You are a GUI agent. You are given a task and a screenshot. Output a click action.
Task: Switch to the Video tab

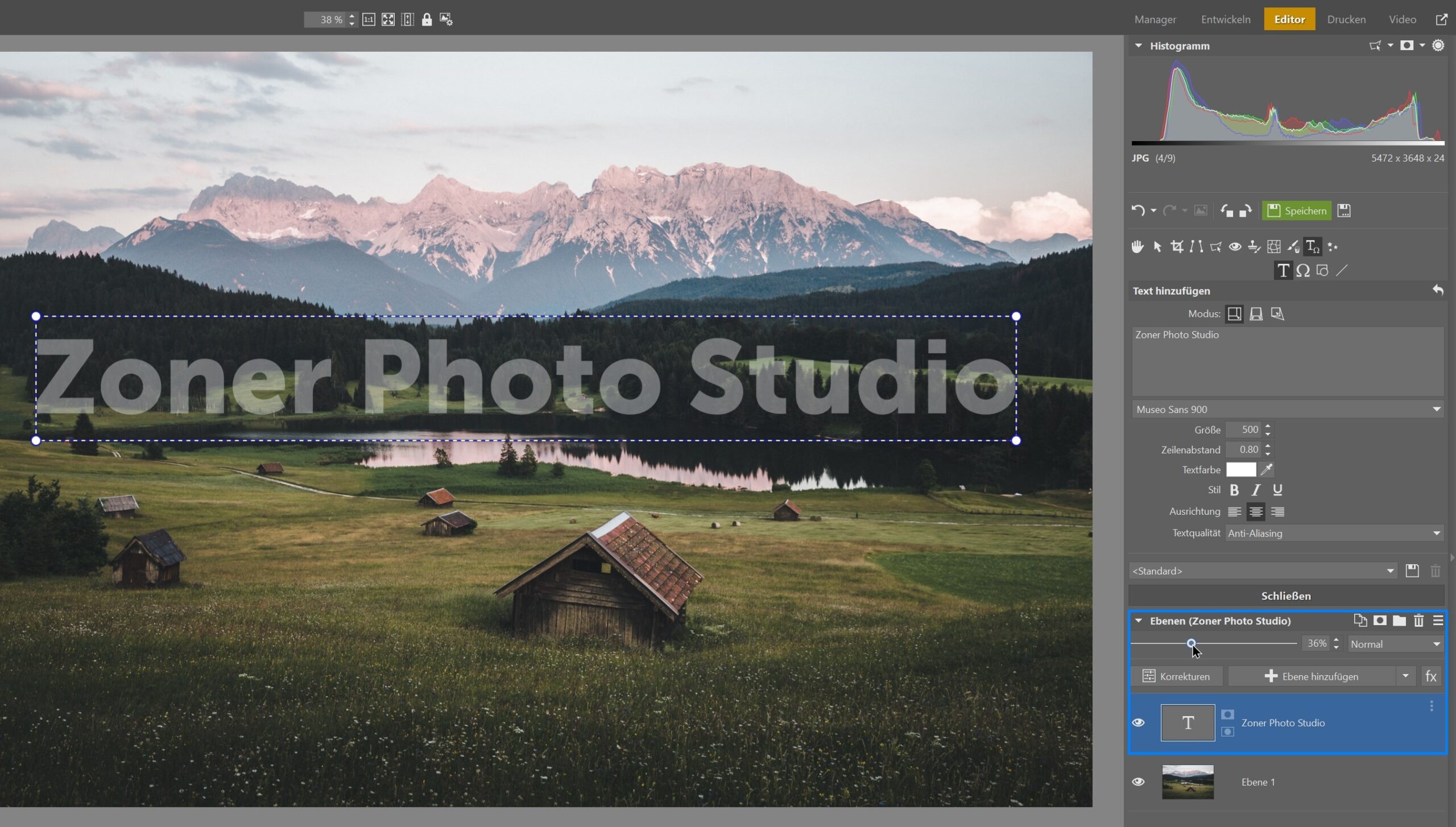coord(1403,19)
